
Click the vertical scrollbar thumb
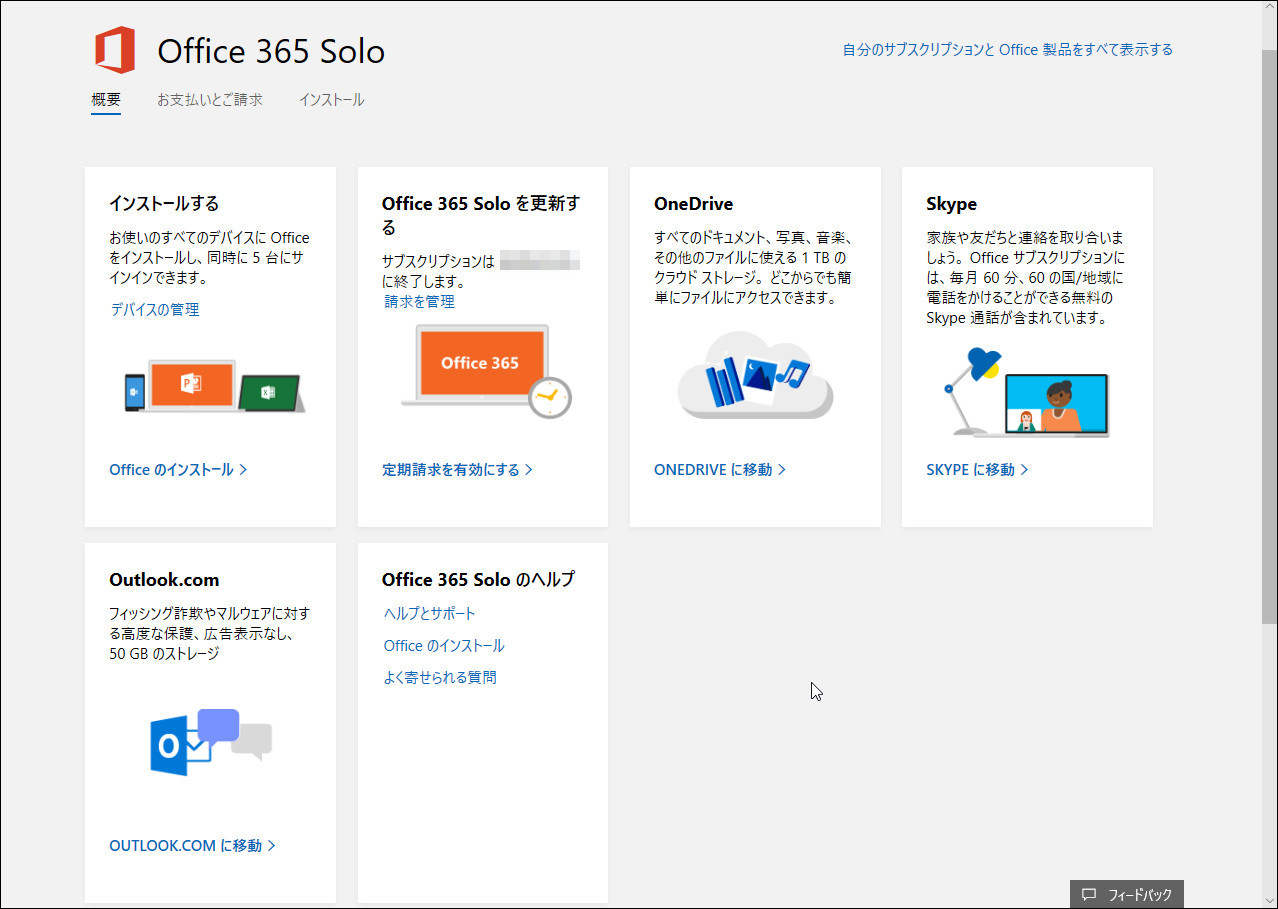(x=1269, y=335)
